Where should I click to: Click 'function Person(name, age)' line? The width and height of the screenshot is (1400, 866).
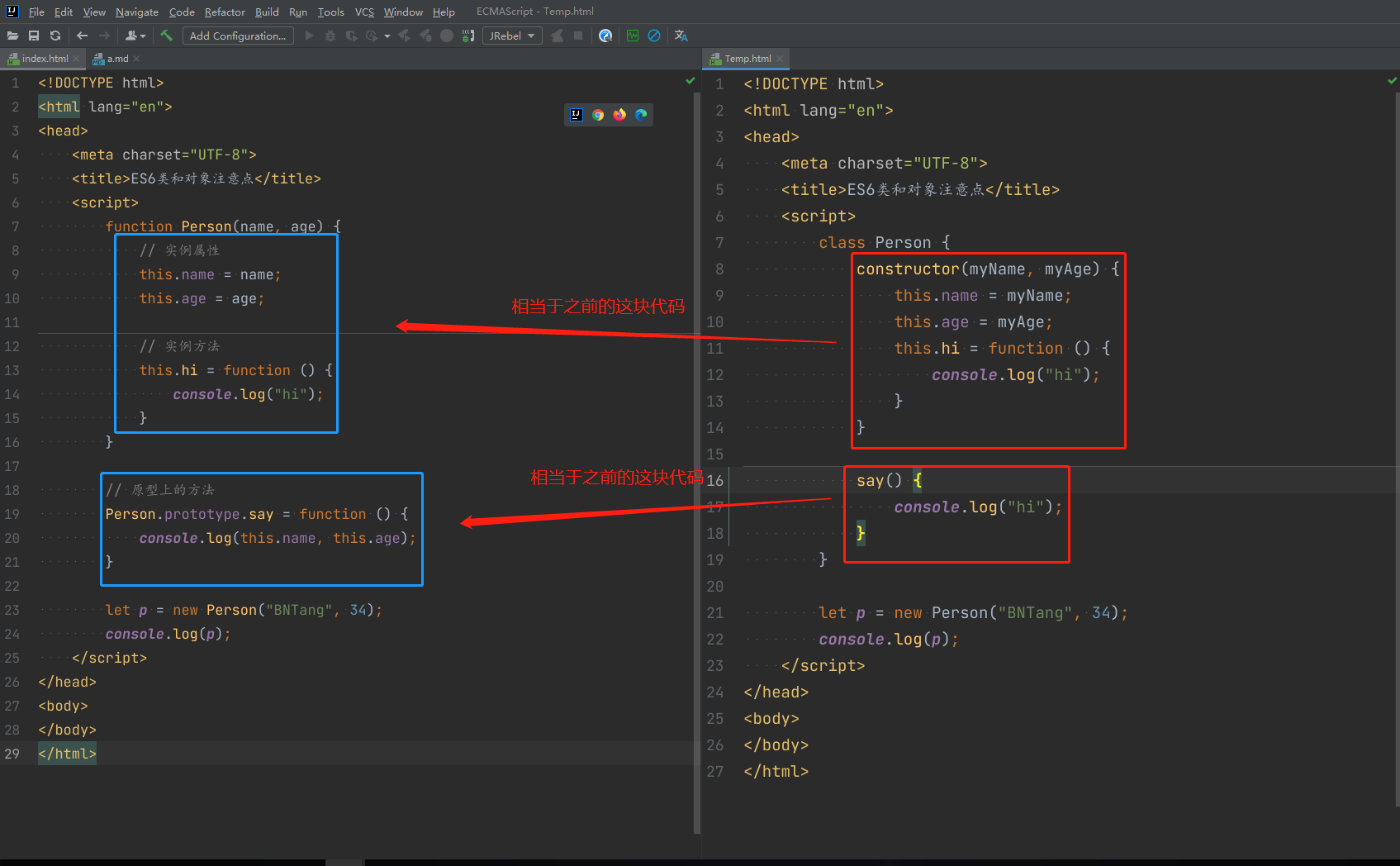[223, 226]
